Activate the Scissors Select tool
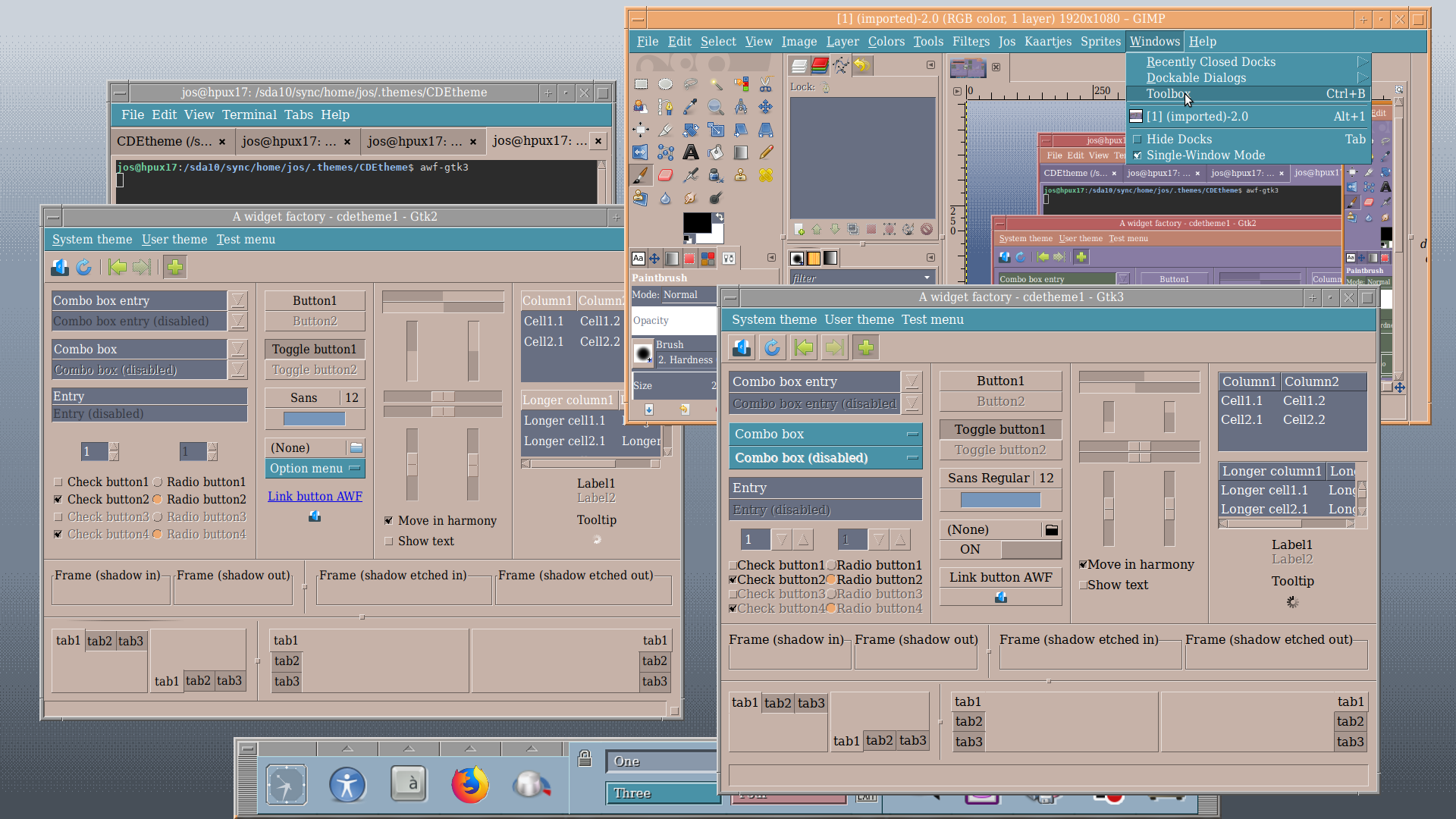The height and width of the screenshot is (819, 1456). (766, 84)
